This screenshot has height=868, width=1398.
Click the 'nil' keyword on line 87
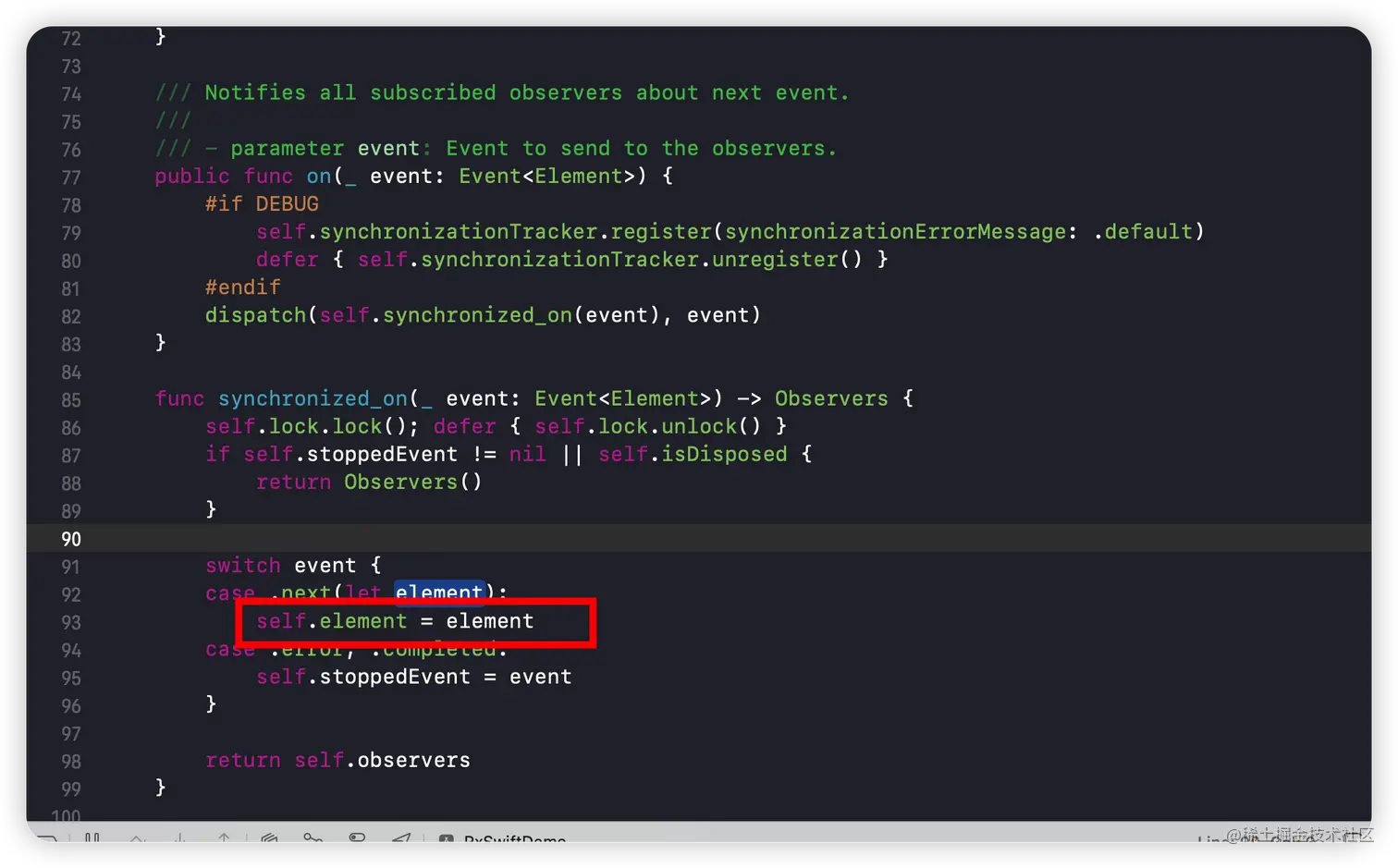point(528,454)
